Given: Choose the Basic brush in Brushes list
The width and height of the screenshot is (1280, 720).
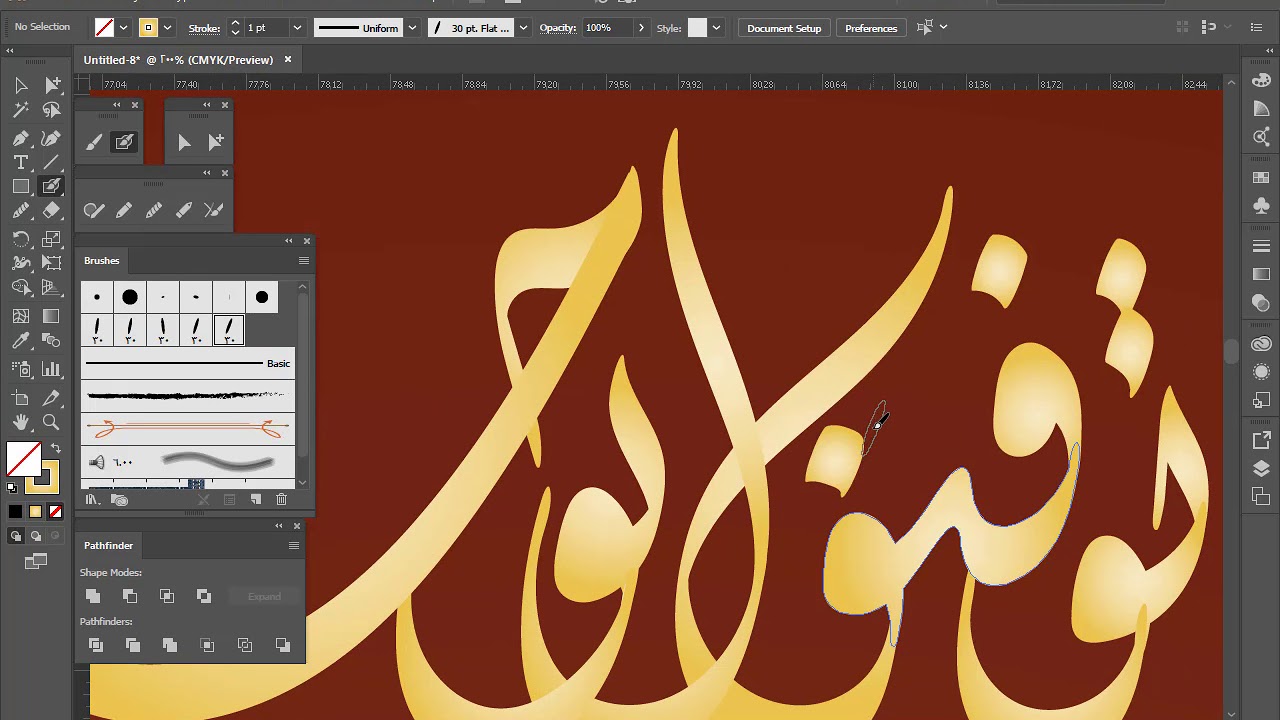Looking at the screenshot, I should (188, 364).
